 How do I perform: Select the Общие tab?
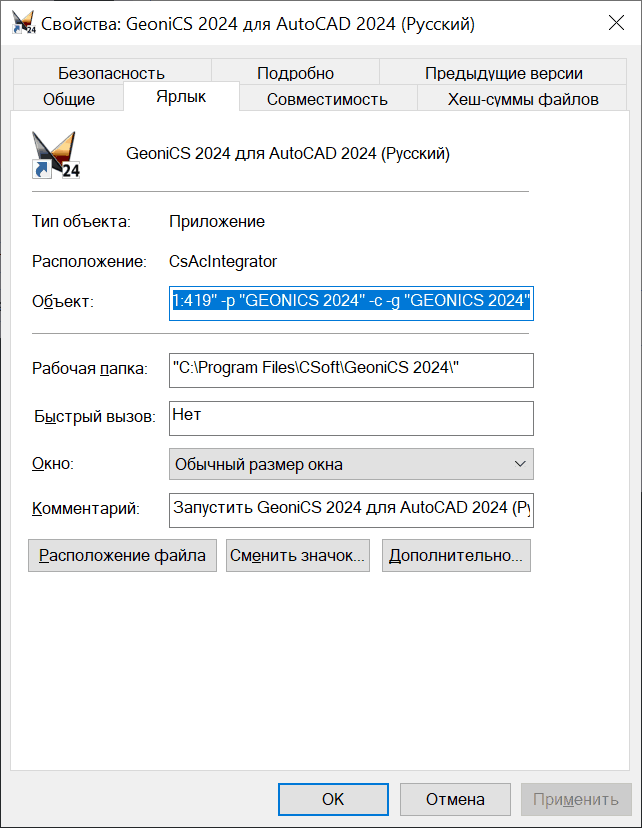(69, 99)
